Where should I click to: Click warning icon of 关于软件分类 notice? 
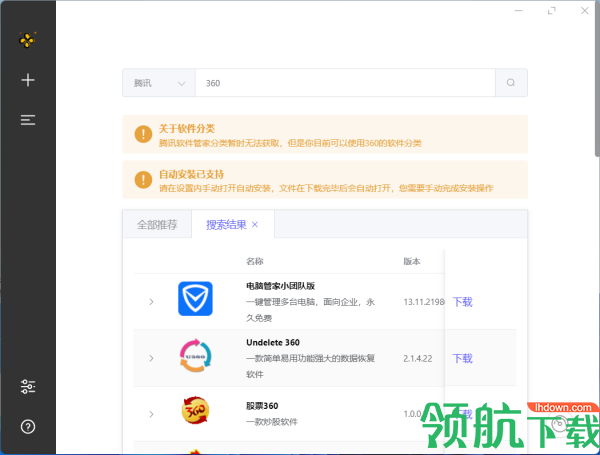(x=143, y=134)
